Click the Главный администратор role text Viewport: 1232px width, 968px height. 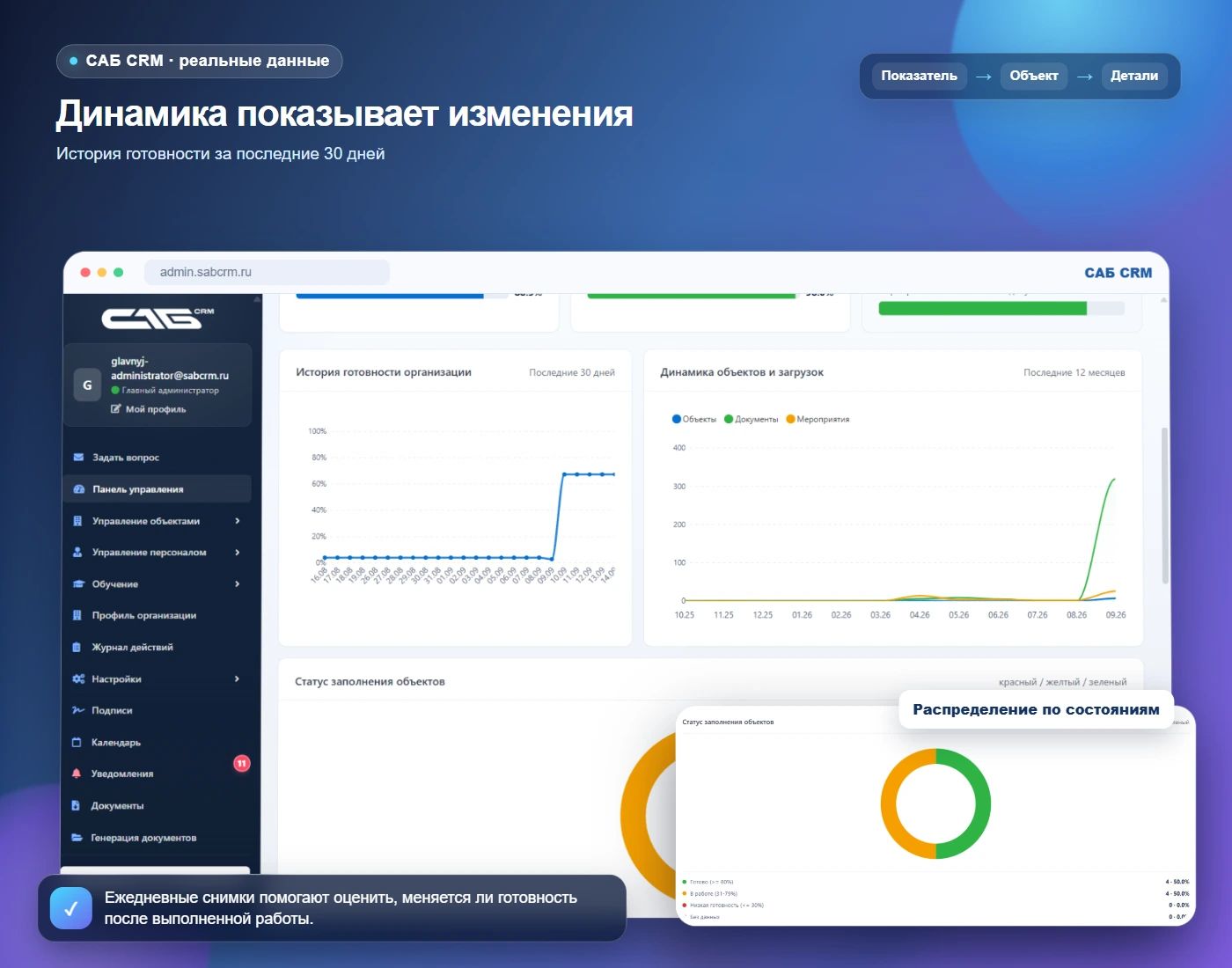pyautogui.click(x=170, y=391)
